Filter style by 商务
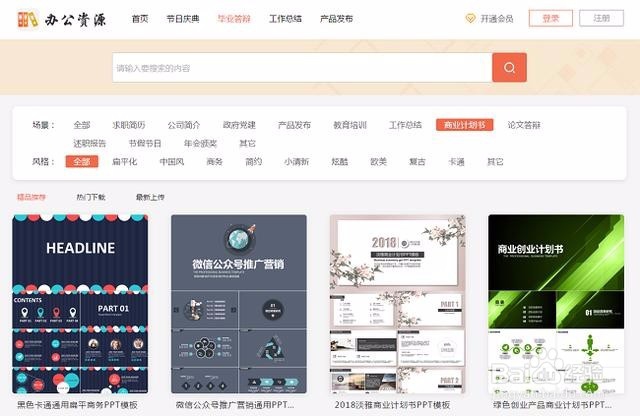Viewport: 640px width, 416px height. [x=214, y=162]
